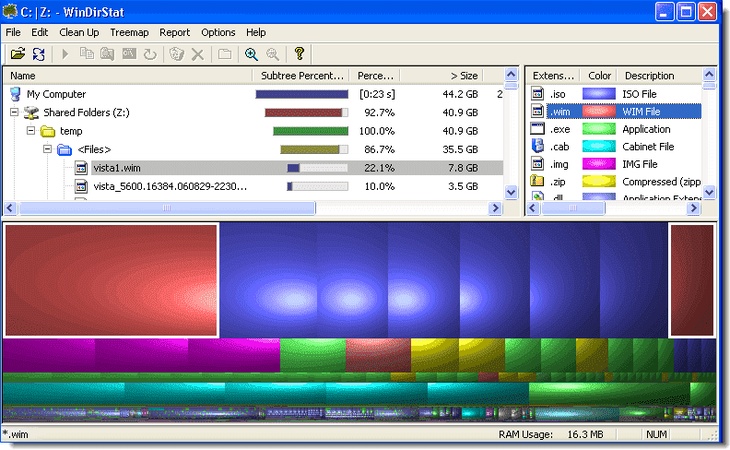Open the Report menu
The width and height of the screenshot is (730, 450).
tap(175, 33)
